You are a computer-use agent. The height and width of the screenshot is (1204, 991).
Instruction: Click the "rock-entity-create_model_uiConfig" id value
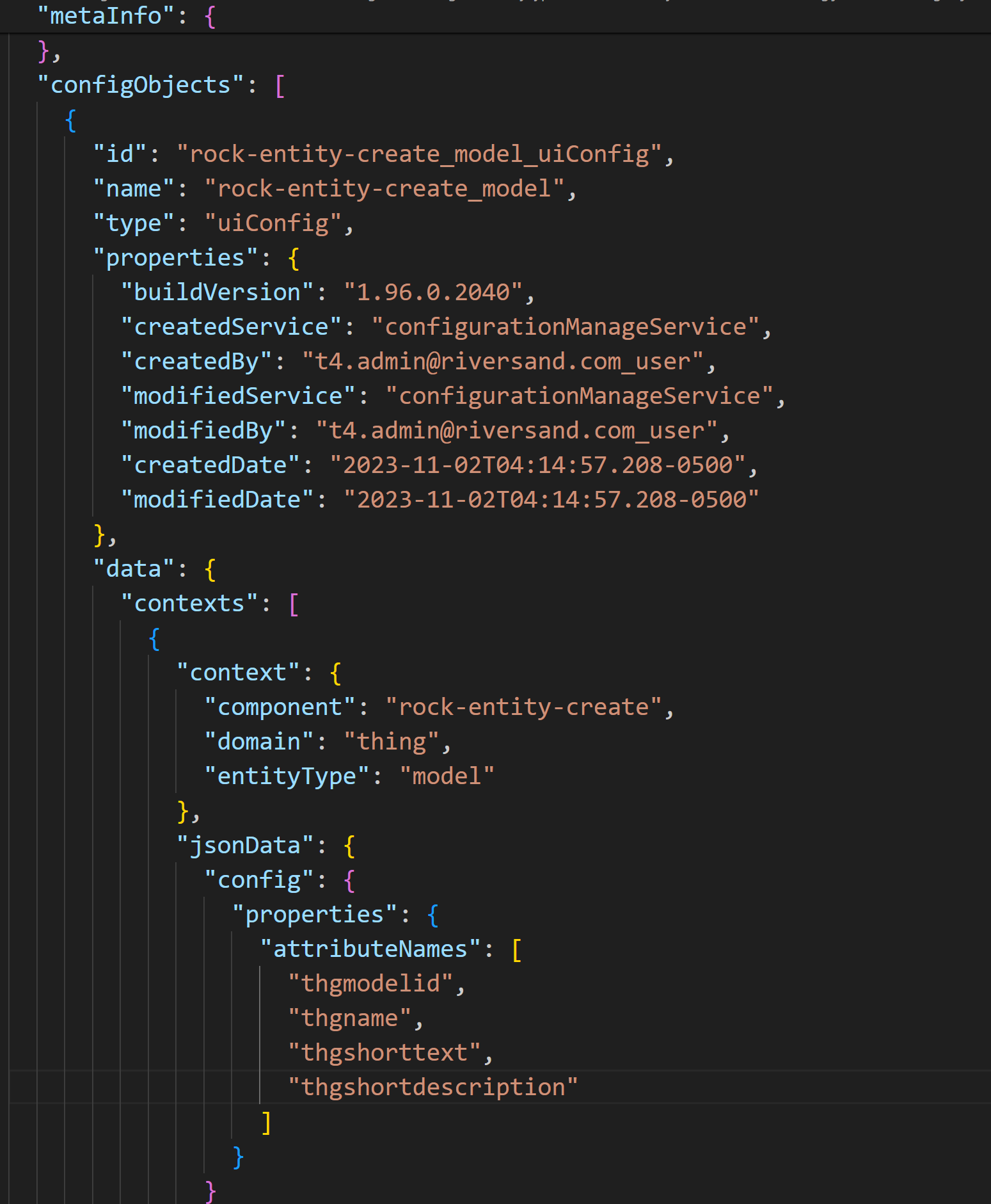(419, 154)
